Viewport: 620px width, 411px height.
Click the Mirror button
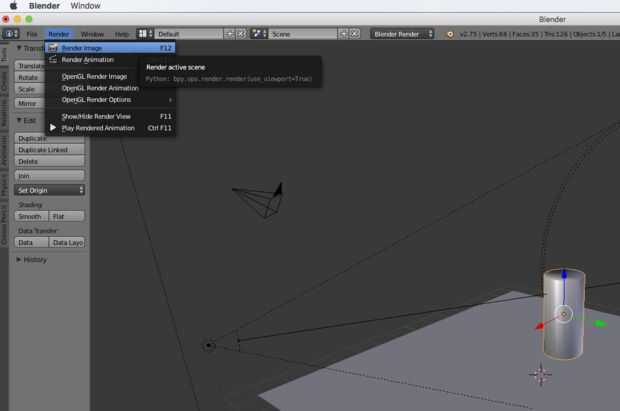coord(30,103)
